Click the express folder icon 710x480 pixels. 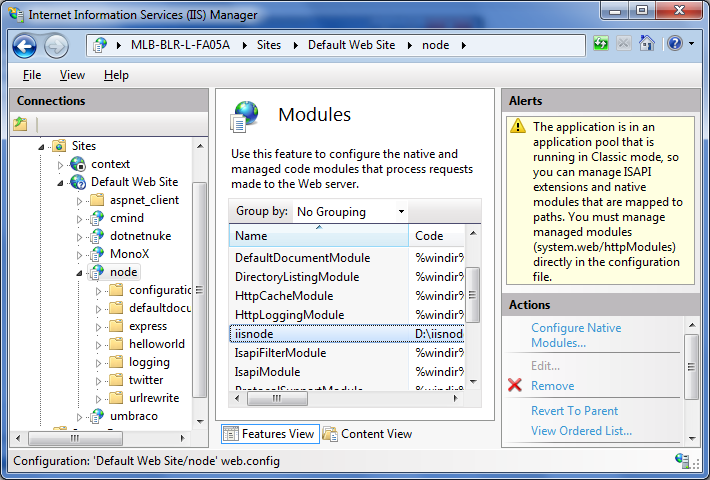116,326
